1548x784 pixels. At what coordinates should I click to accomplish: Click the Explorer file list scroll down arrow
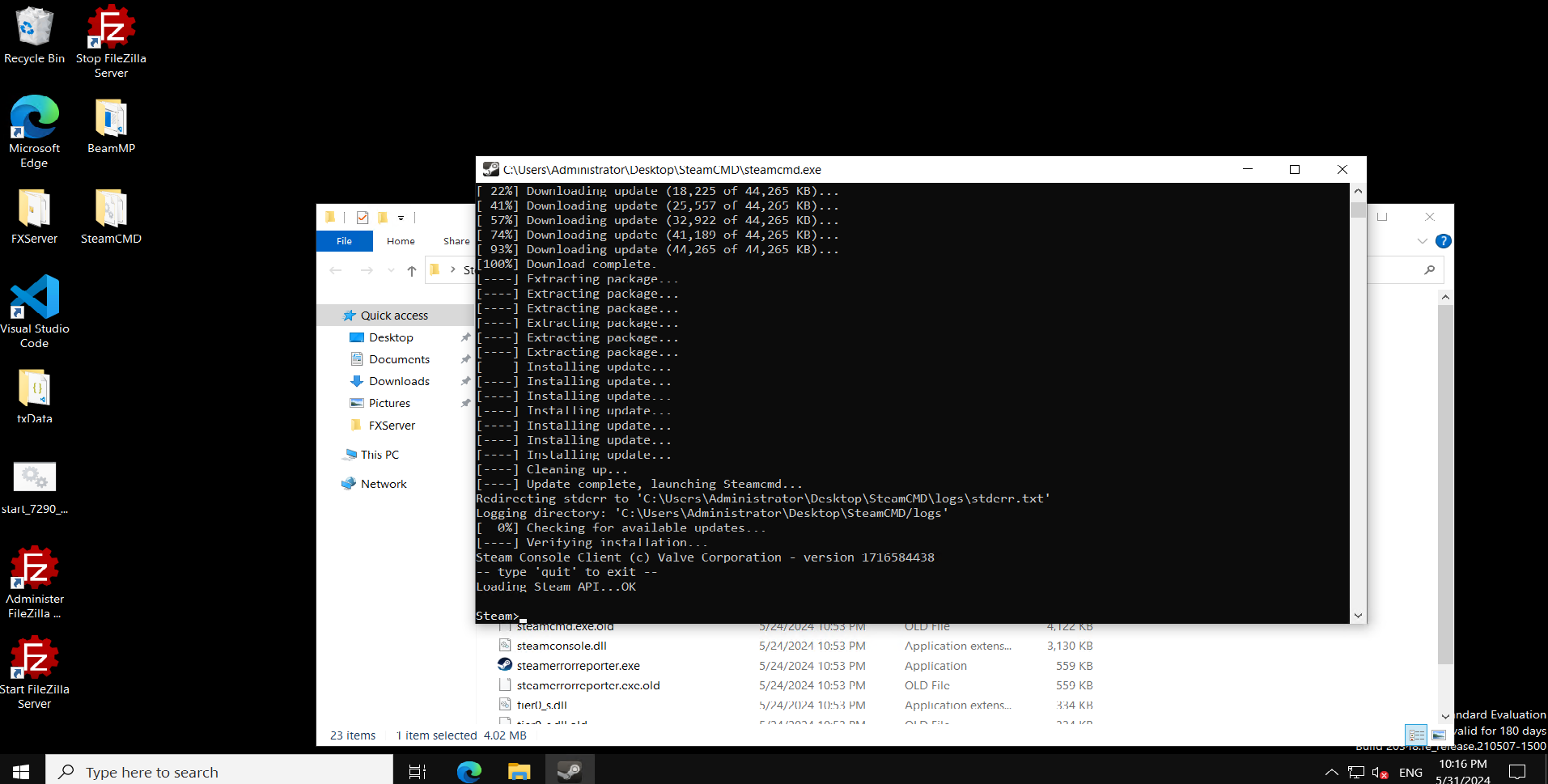[x=1445, y=716]
